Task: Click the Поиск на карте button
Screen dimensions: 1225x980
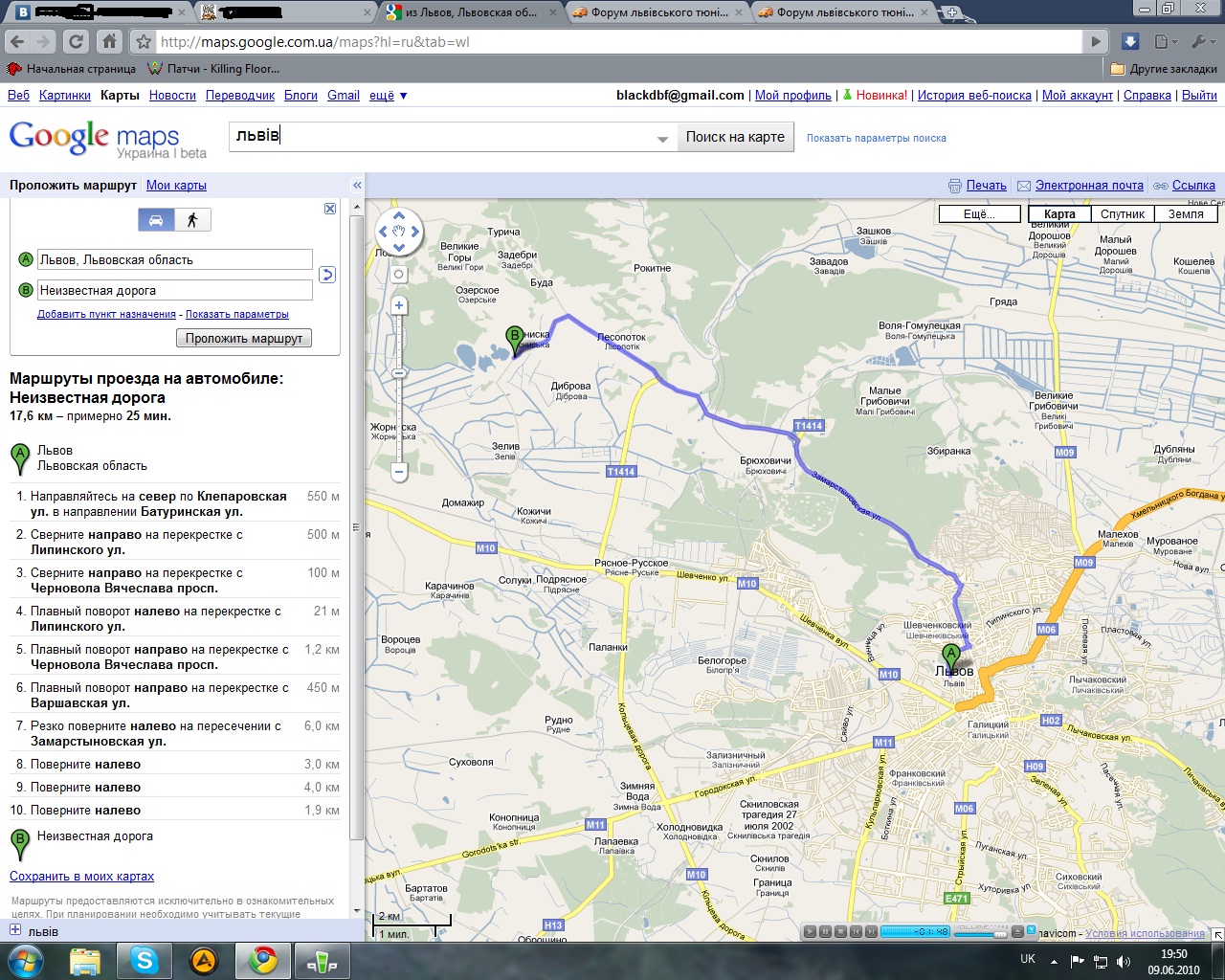Action: pos(735,137)
